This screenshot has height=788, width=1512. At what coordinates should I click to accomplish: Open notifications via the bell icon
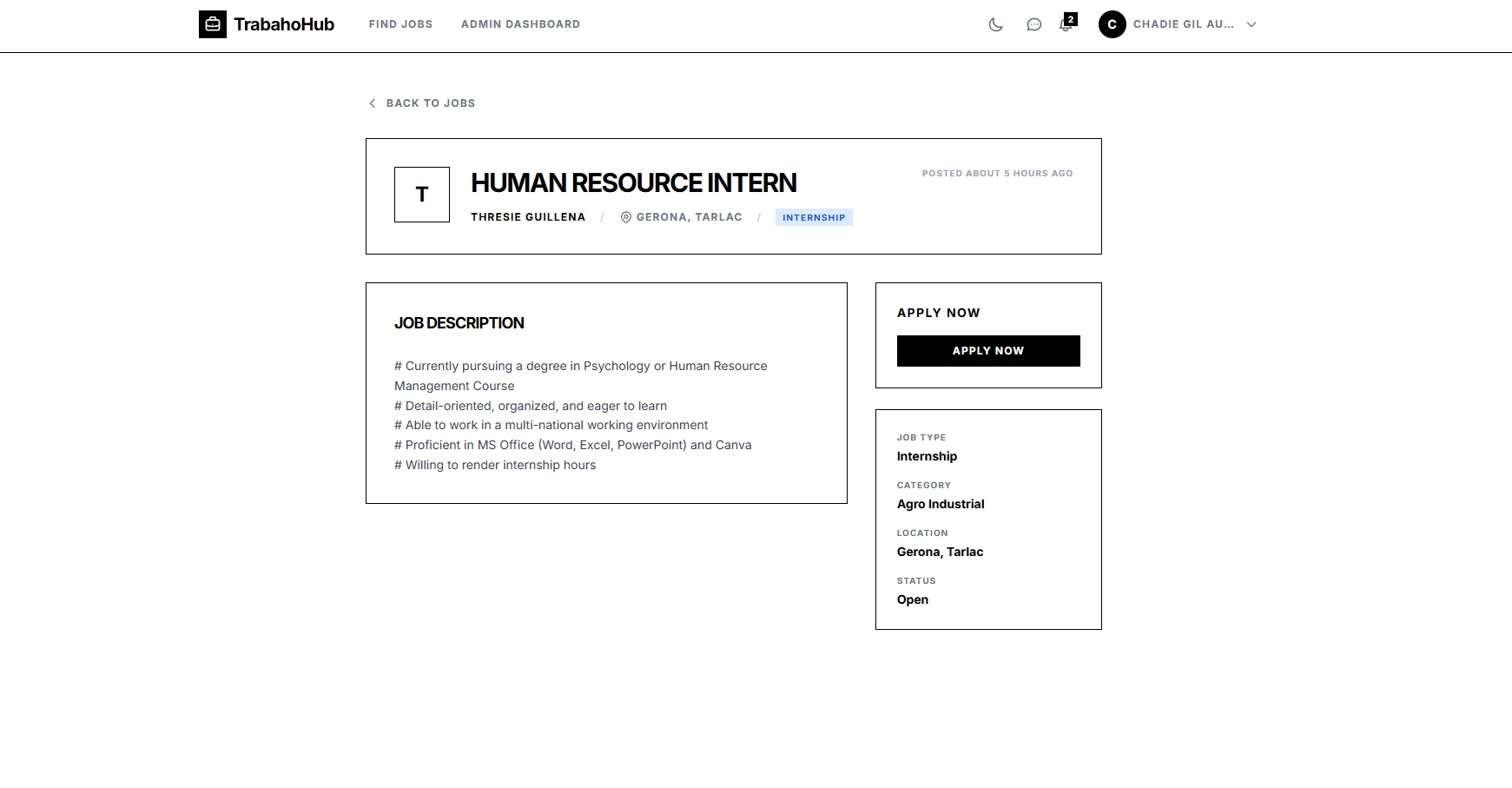pos(1066,24)
